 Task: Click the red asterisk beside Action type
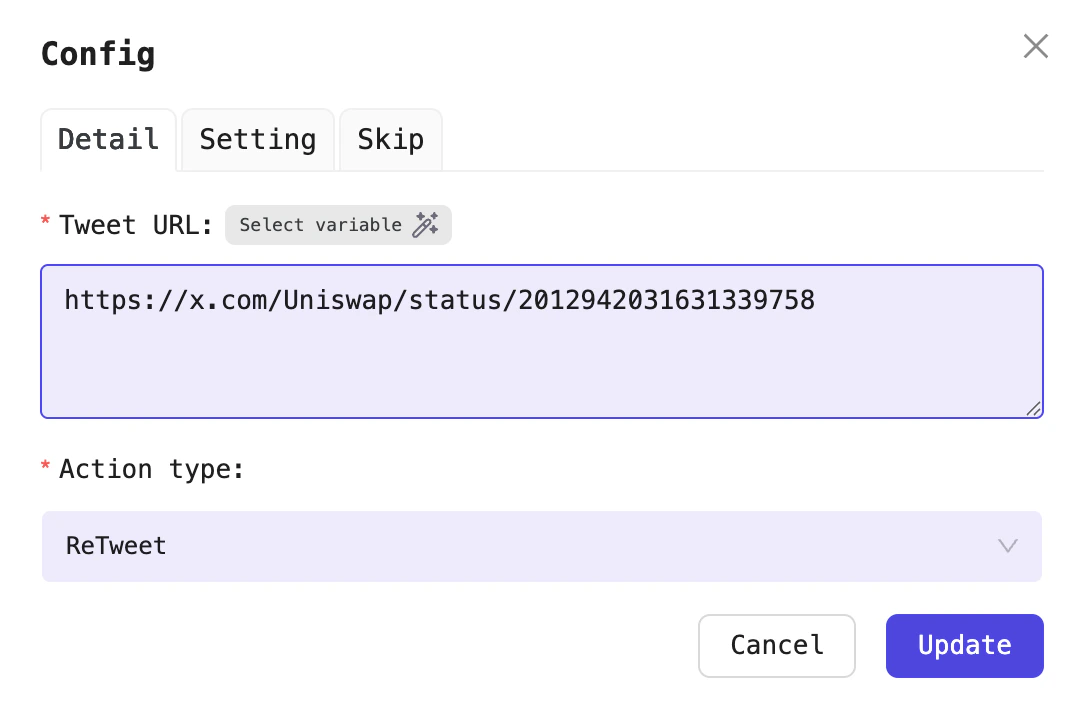click(x=44, y=468)
